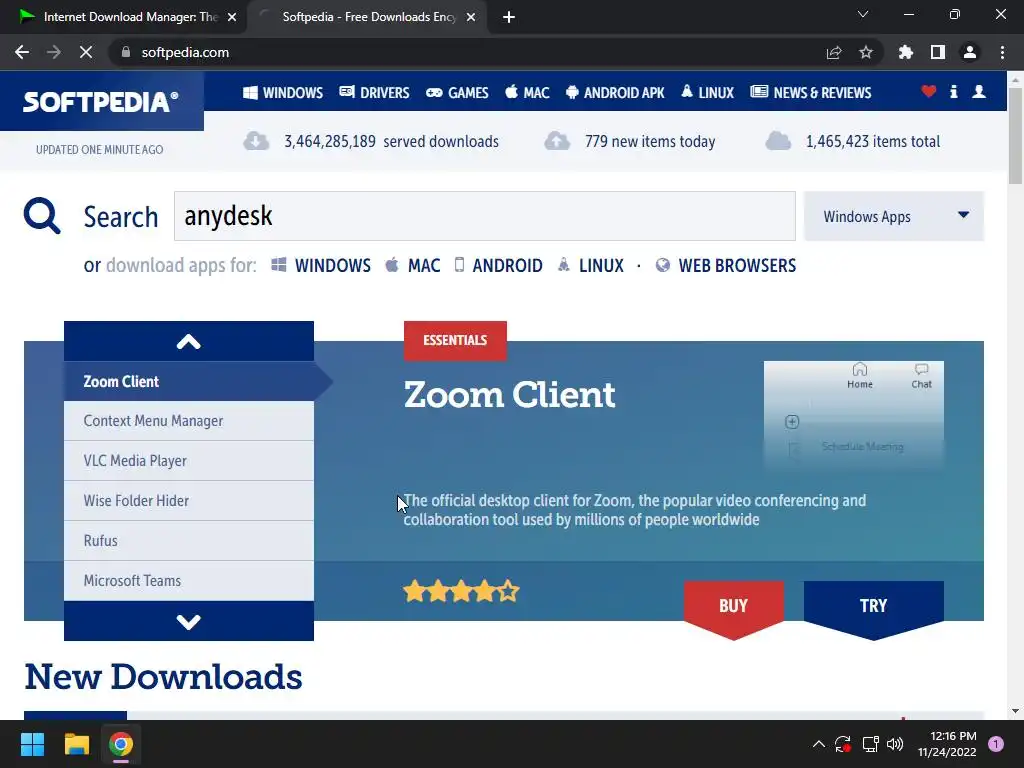Open the Android APK section
The width and height of the screenshot is (1024, 768).
click(615, 93)
